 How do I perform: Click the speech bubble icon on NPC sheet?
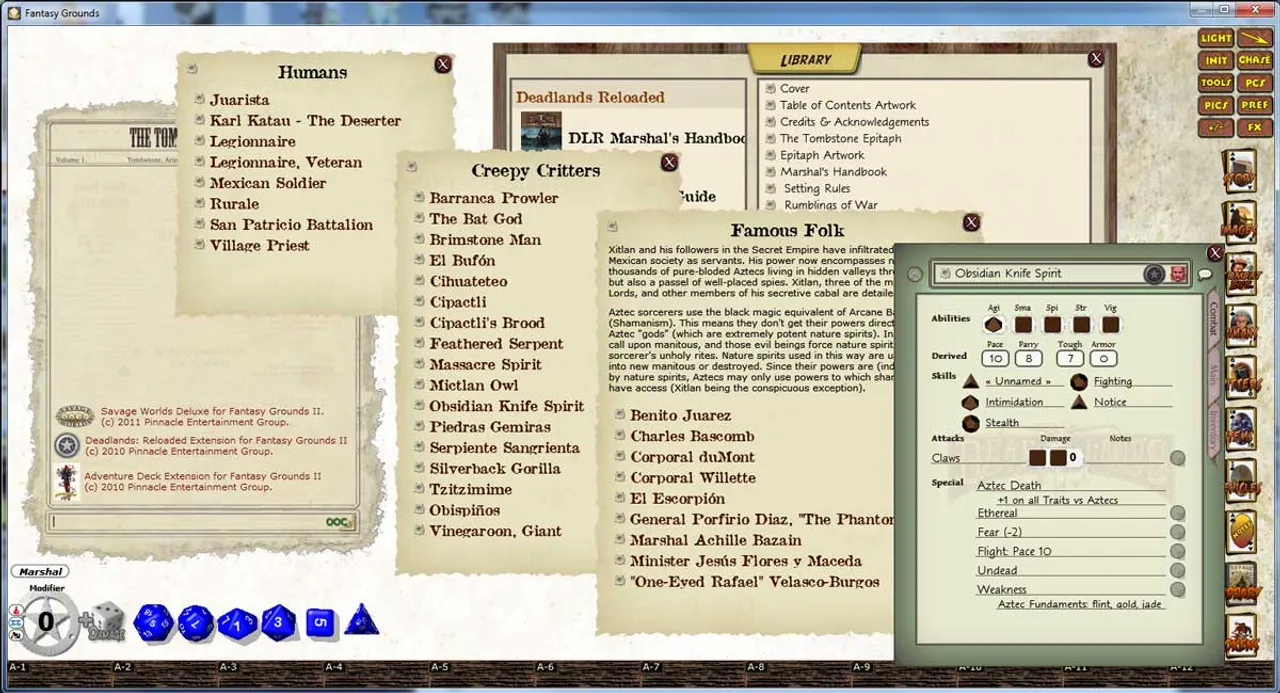pyautogui.click(x=1203, y=273)
